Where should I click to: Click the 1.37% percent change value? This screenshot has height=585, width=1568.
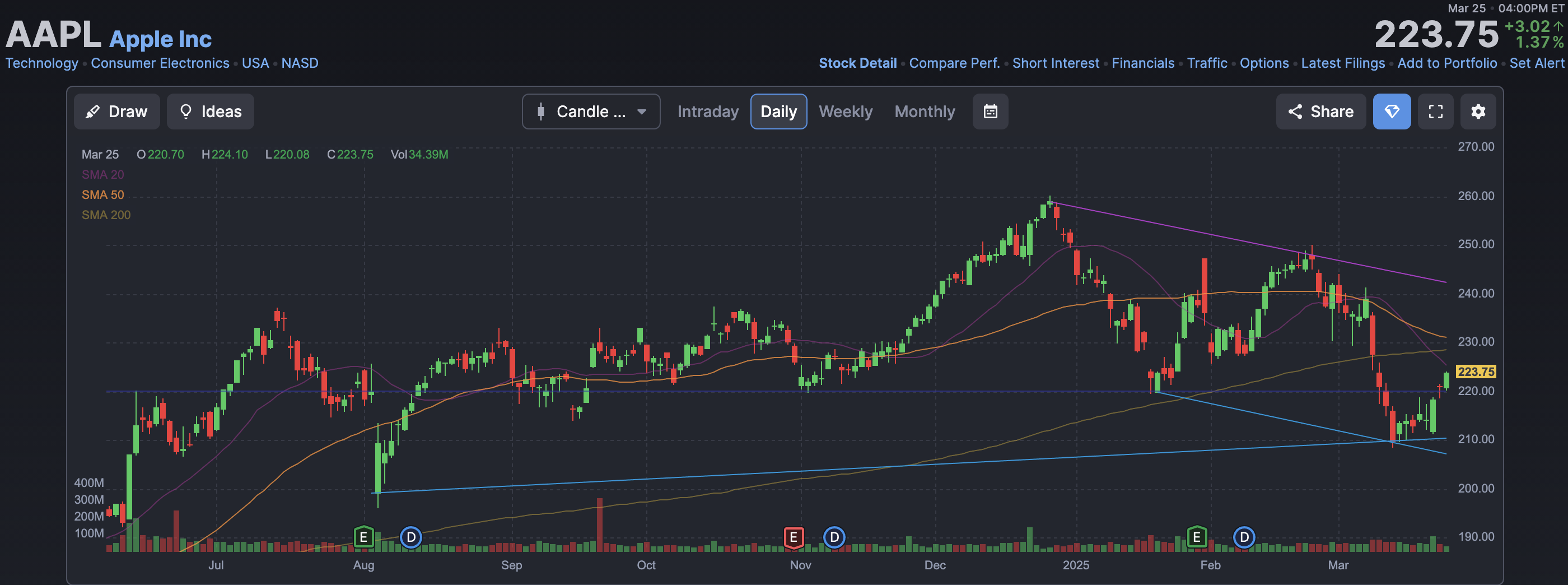[x=1539, y=42]
